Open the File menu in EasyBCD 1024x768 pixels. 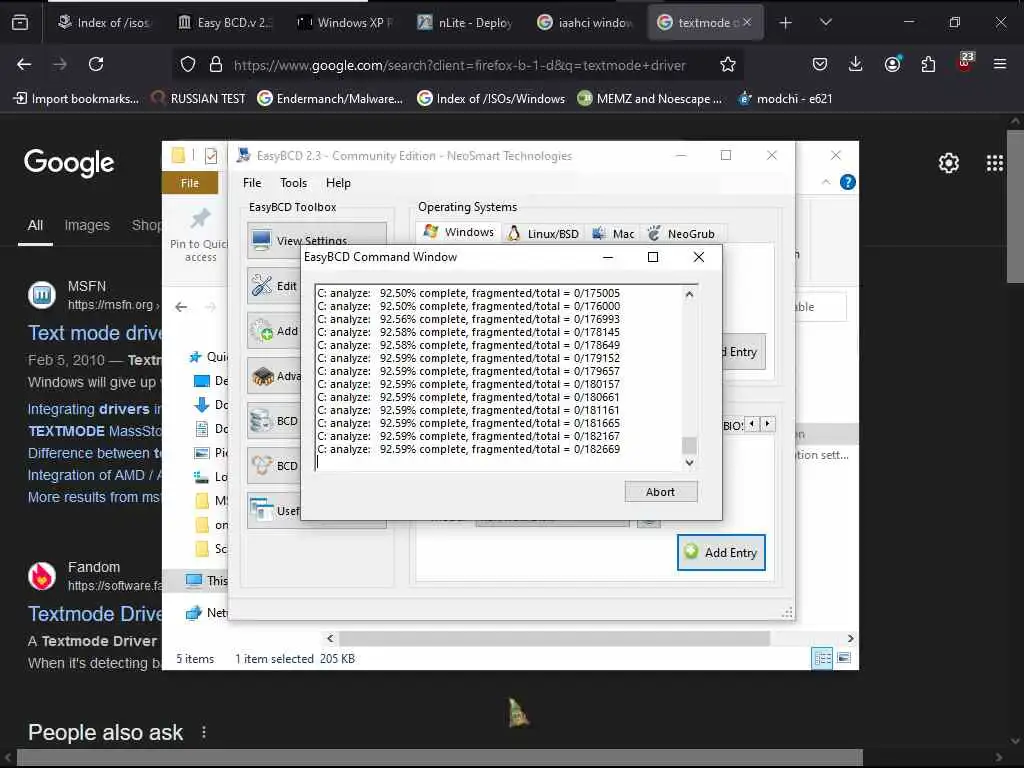pyautogui.click(x=251, y=183)
